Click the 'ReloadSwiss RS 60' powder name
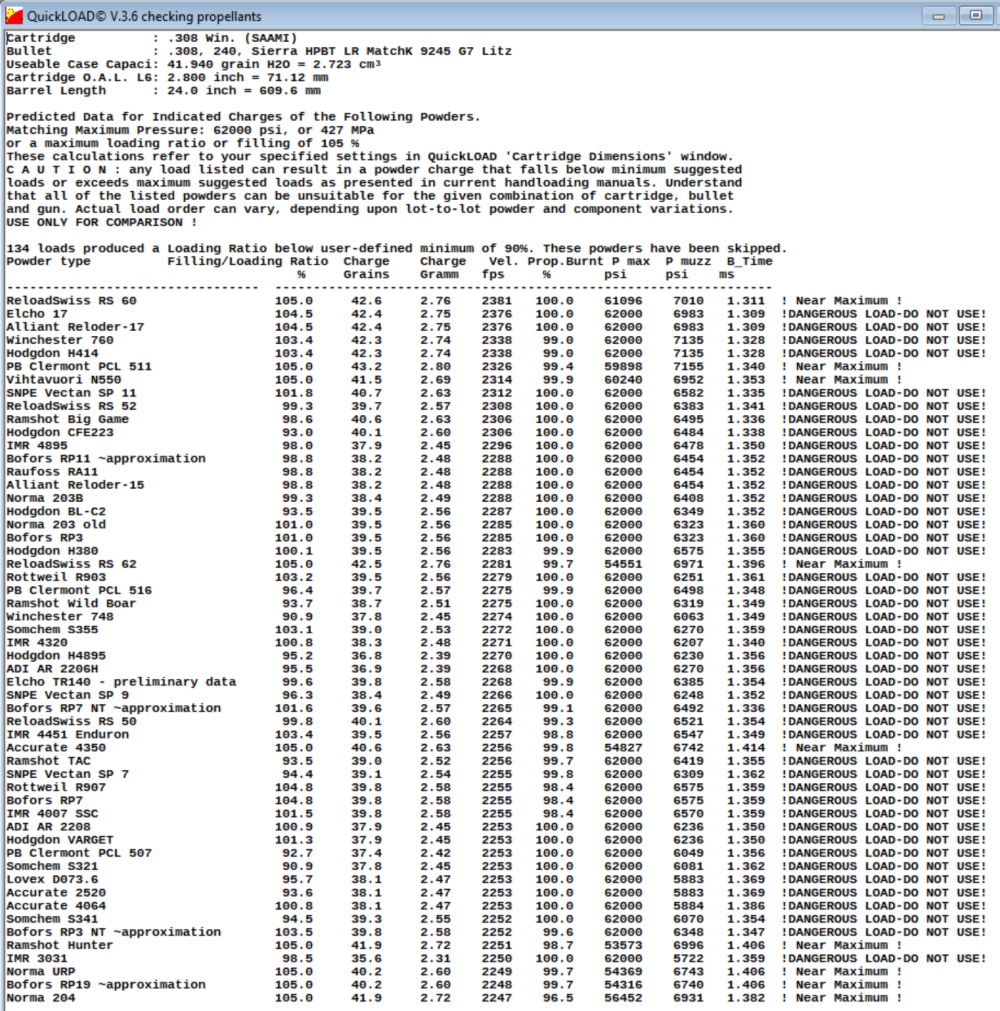Viewport: 1000px width, 1011px height. click(x=72, y=300)
